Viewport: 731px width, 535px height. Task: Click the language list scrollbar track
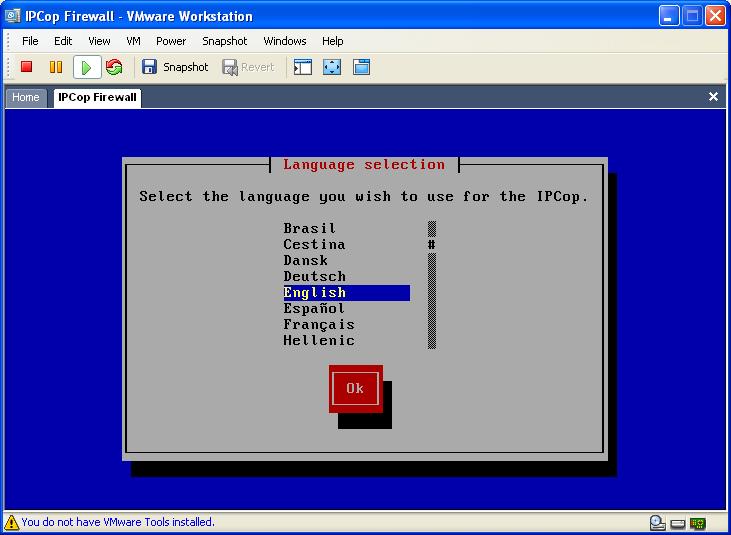pyautogui.click(x=432, y=300)
